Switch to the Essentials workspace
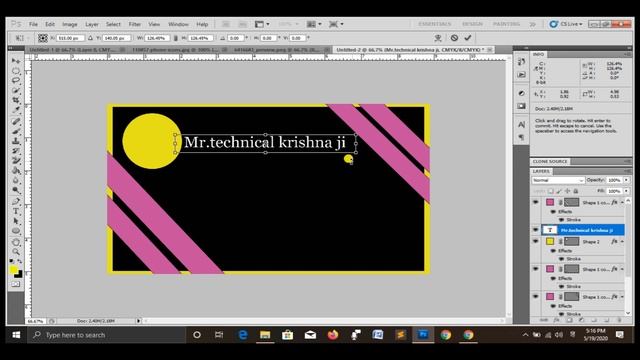The image size is (640, 360). pyautogui.click(x=435, y=24)
